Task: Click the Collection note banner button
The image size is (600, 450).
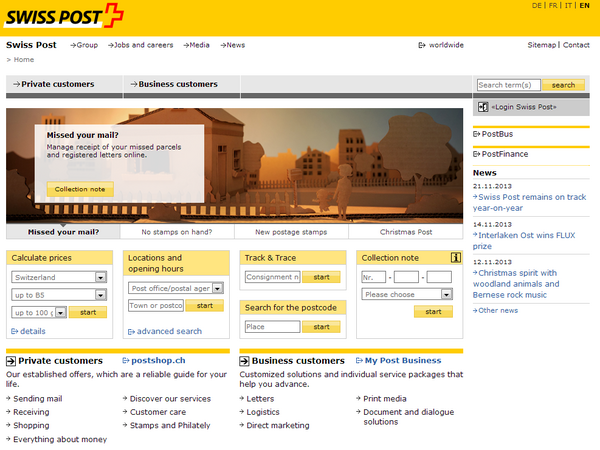Action: click(x=80, y=189)
